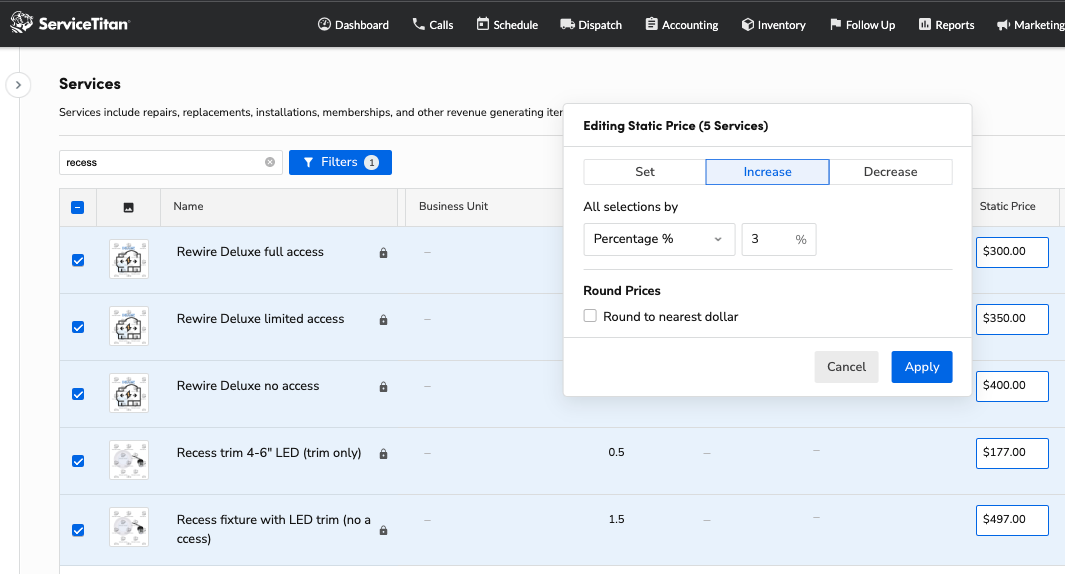This screenshot has width=1065, height=574.
Task: Open the Calls menu
Action: point(433,24)
